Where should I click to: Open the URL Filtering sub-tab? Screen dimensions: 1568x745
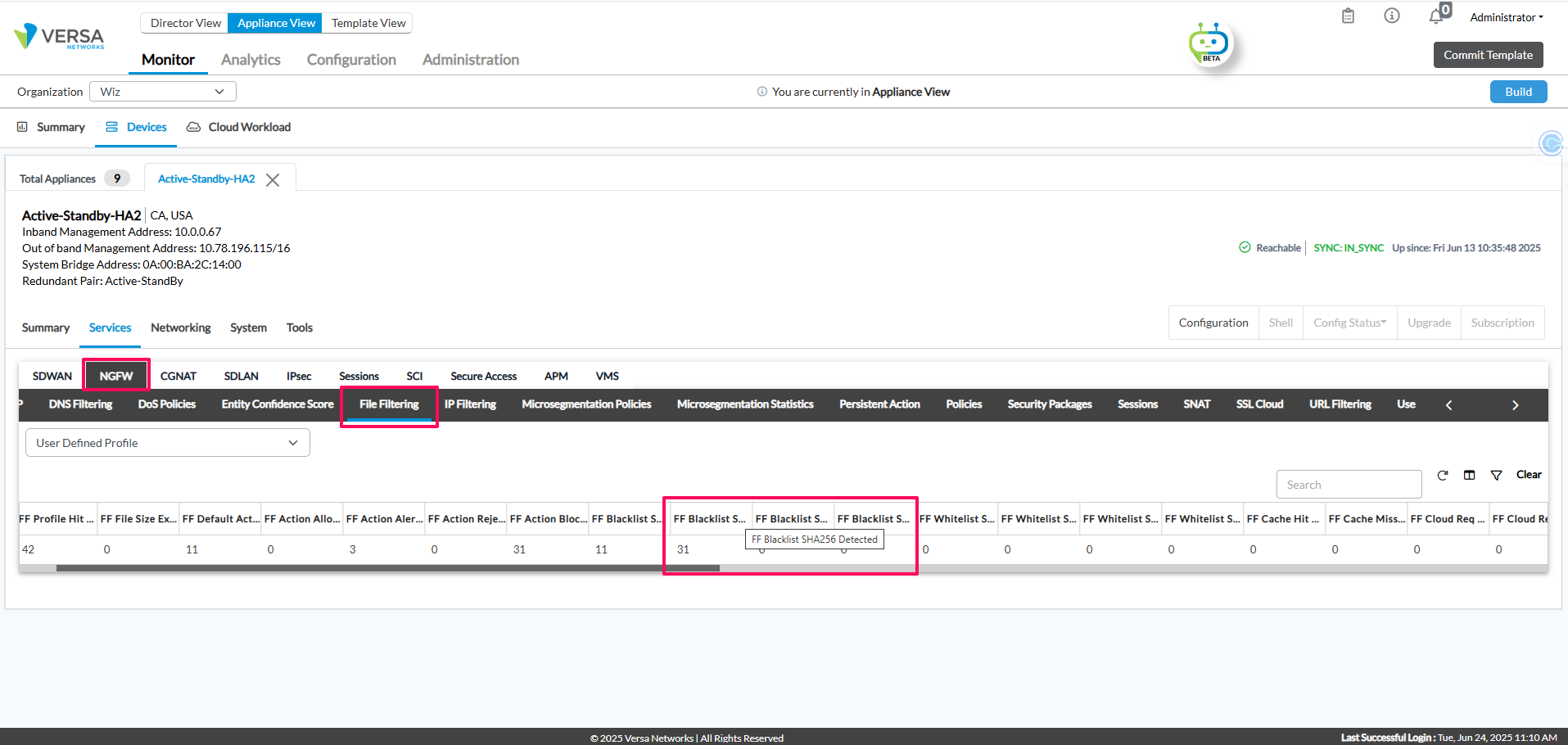click(x=1340, y=404)
